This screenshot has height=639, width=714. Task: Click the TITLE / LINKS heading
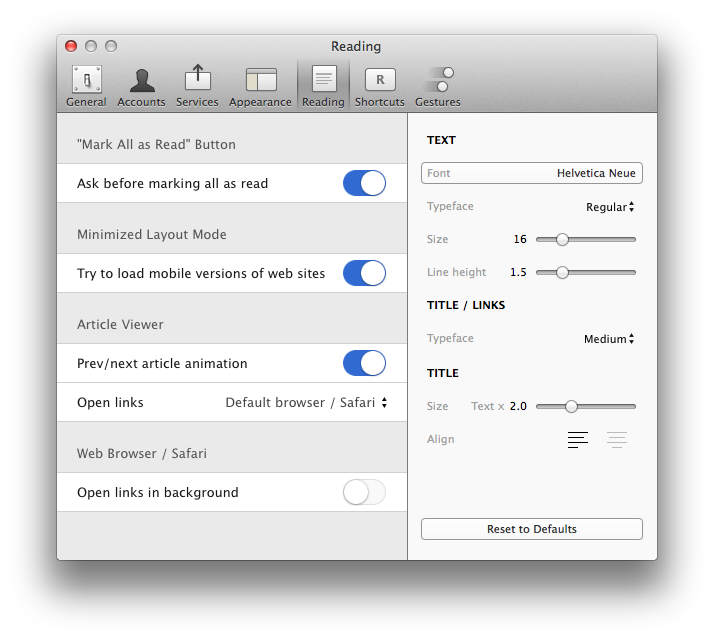pos(466,305)
